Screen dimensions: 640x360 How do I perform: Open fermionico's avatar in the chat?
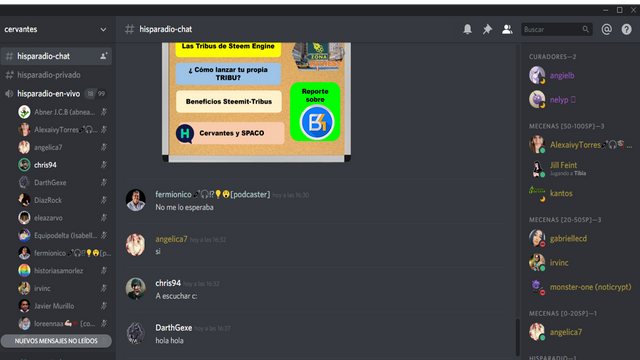coord(136,200)
